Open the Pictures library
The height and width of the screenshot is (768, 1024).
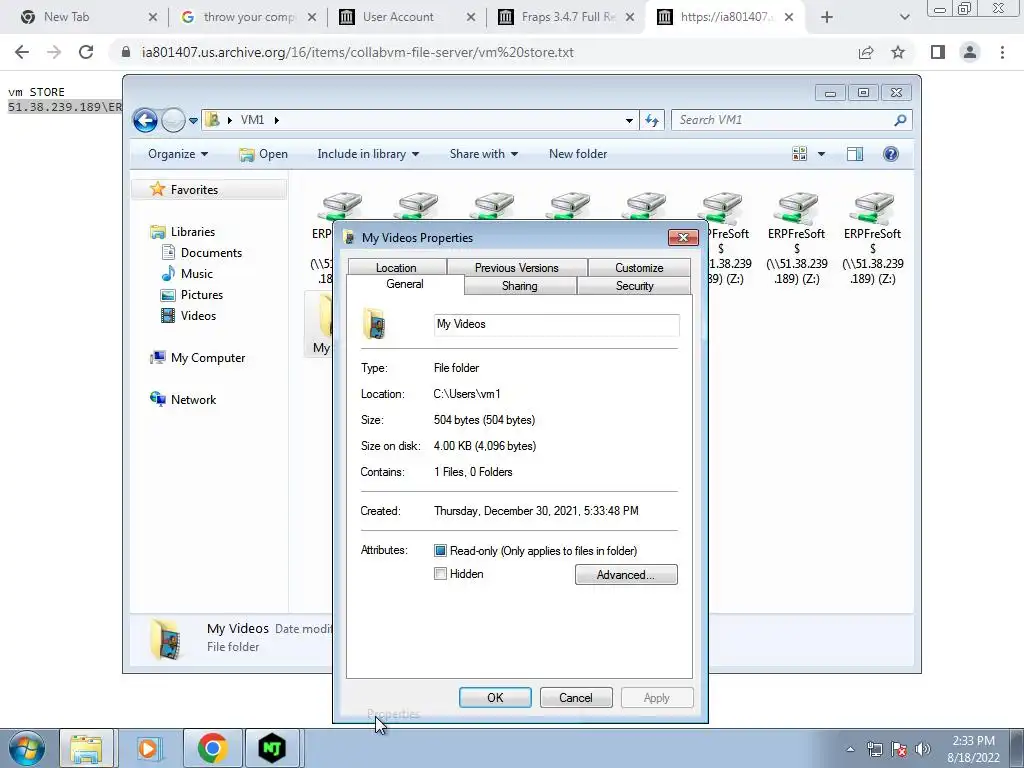[201, 295]
